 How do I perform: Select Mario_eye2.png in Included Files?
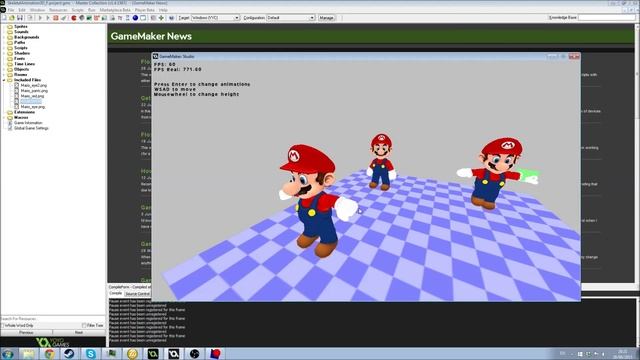tap(33, 85)
